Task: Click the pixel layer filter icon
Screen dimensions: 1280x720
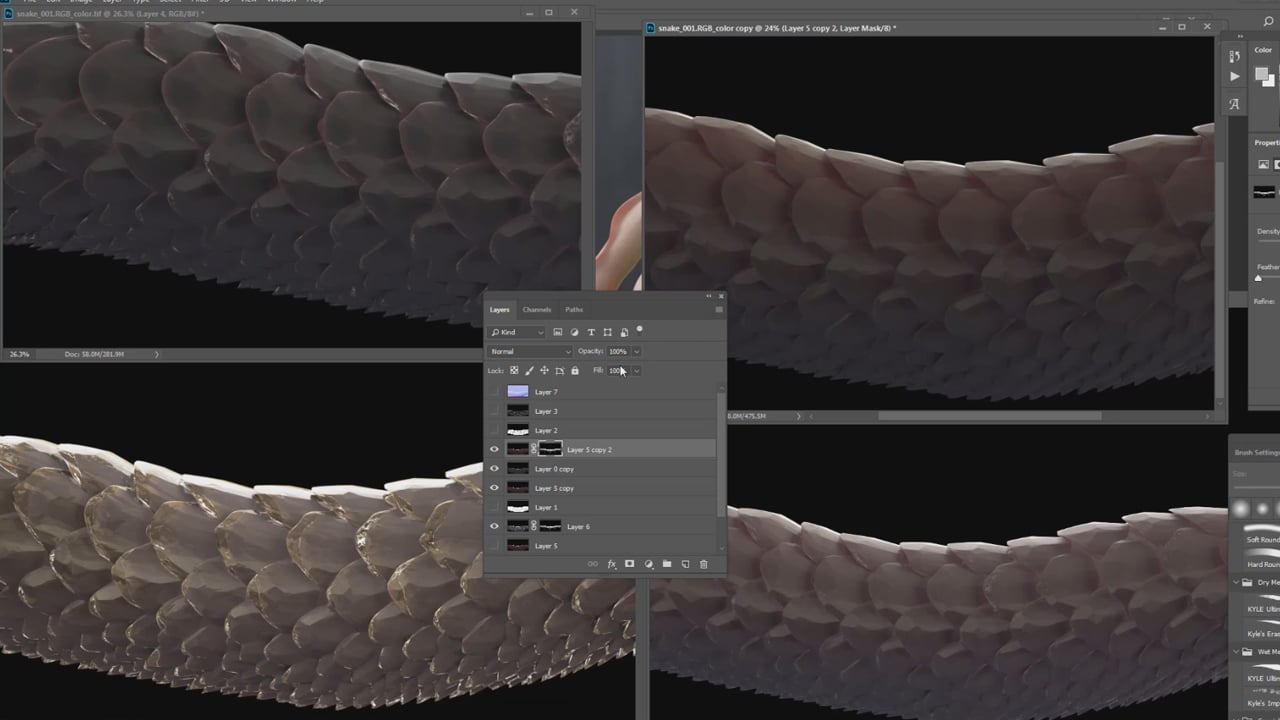Action: [x=558, y=332]
